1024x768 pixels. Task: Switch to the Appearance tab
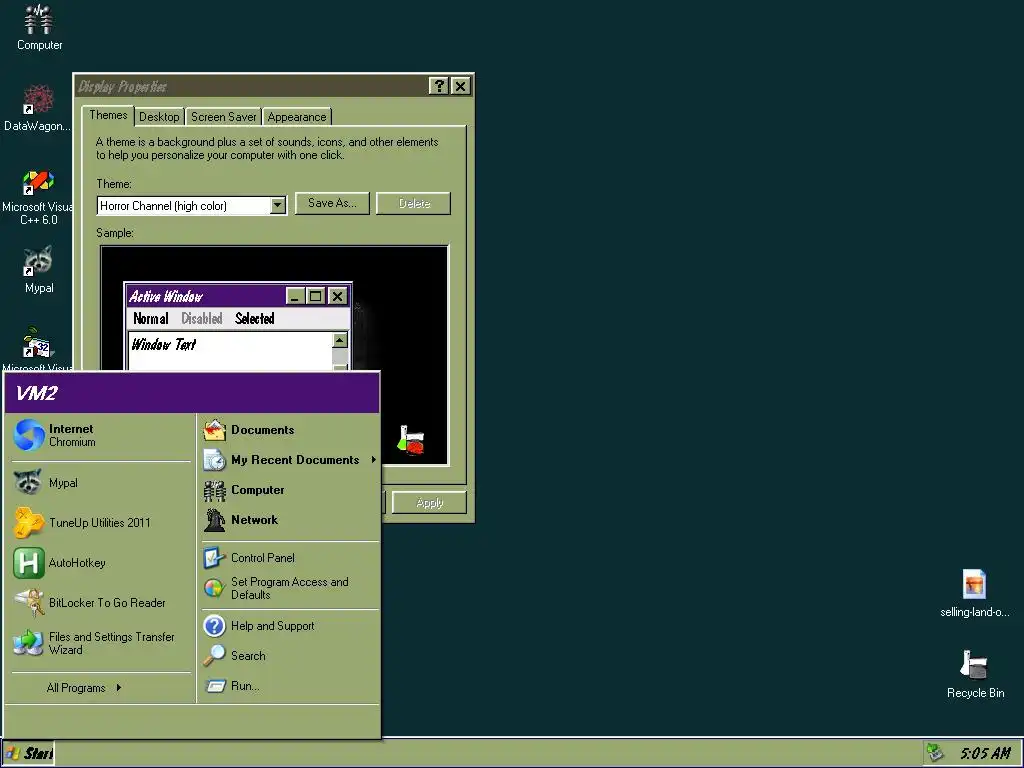296,117
